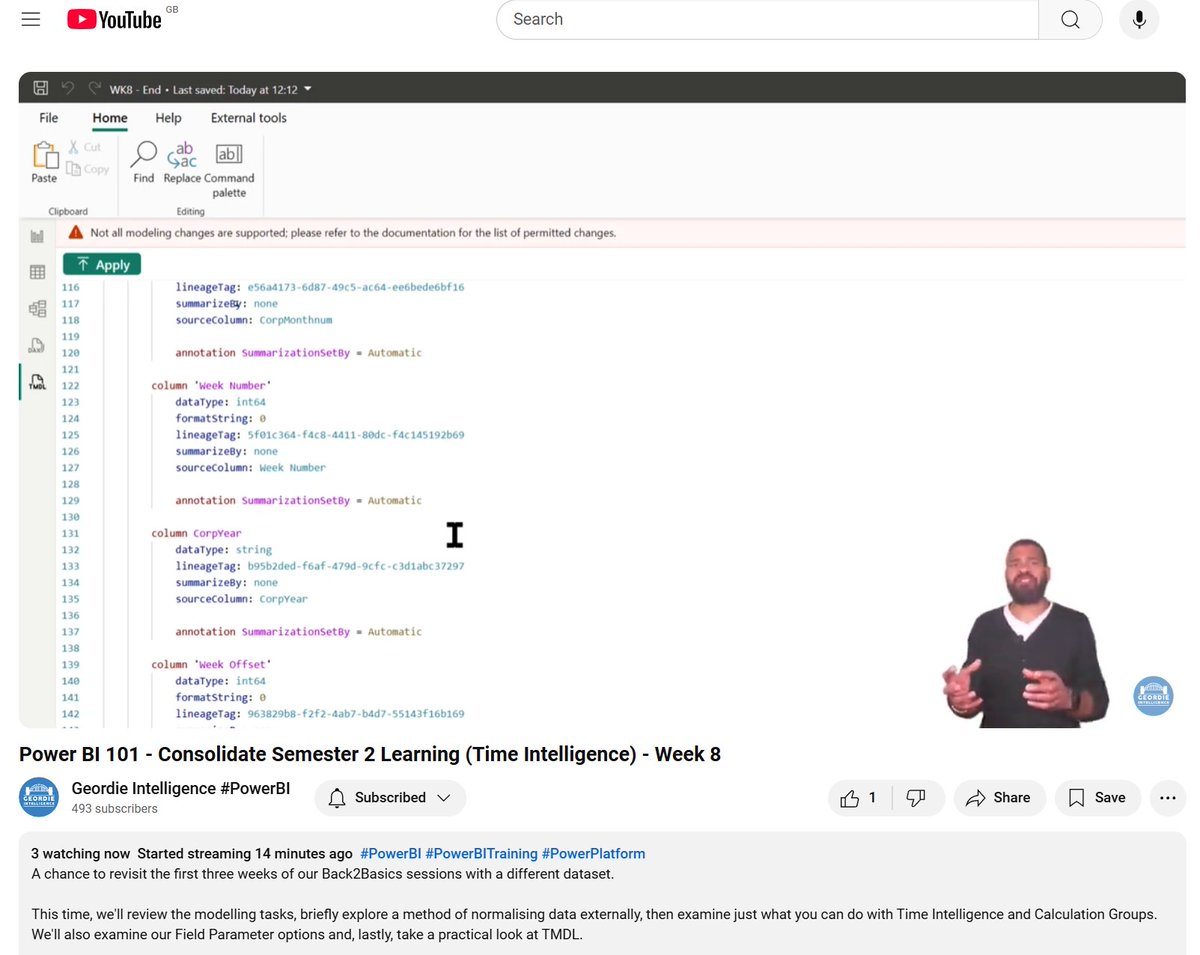Image resolution: width=1200 pixels, height=955 pixels.
Task: Select the Table view sidebar icon
Action: click(x=36, y=272)
